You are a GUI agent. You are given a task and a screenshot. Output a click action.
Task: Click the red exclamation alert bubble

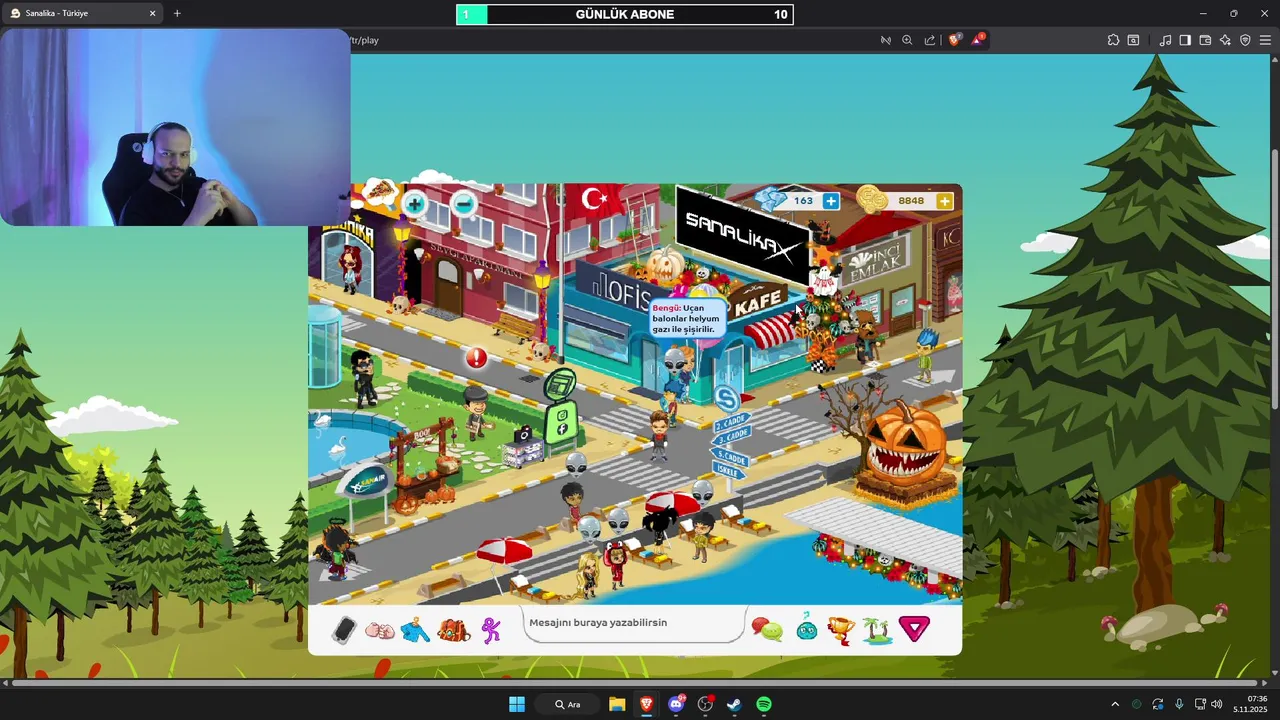[476, 357]
